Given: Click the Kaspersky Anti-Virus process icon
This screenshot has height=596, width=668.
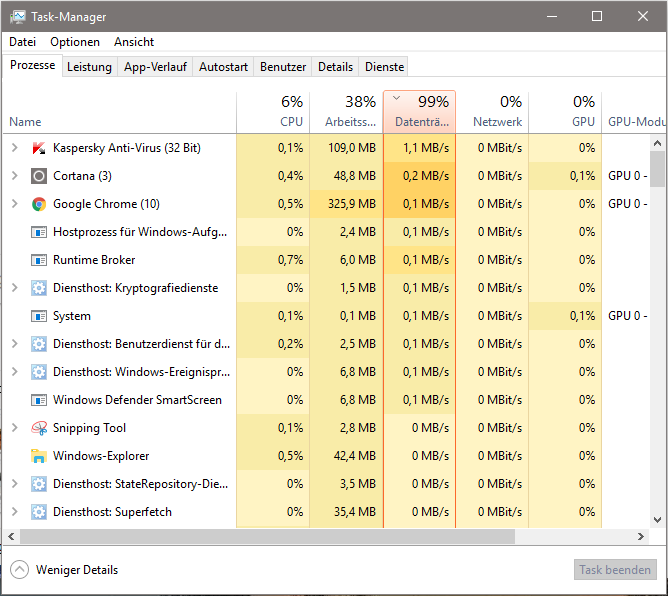Looking at the screenshot, I should click(x=39, y=148).
